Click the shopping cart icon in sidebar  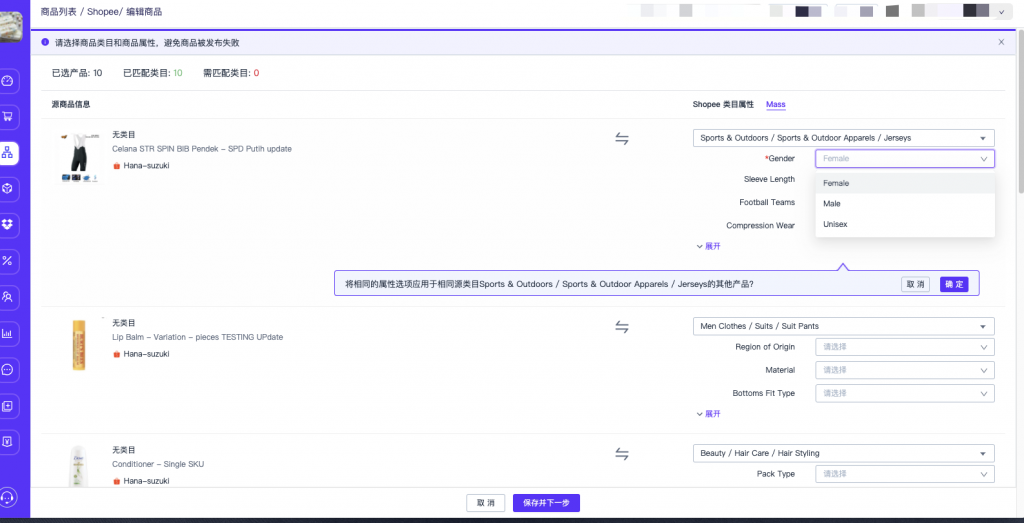tap(8, 117)
